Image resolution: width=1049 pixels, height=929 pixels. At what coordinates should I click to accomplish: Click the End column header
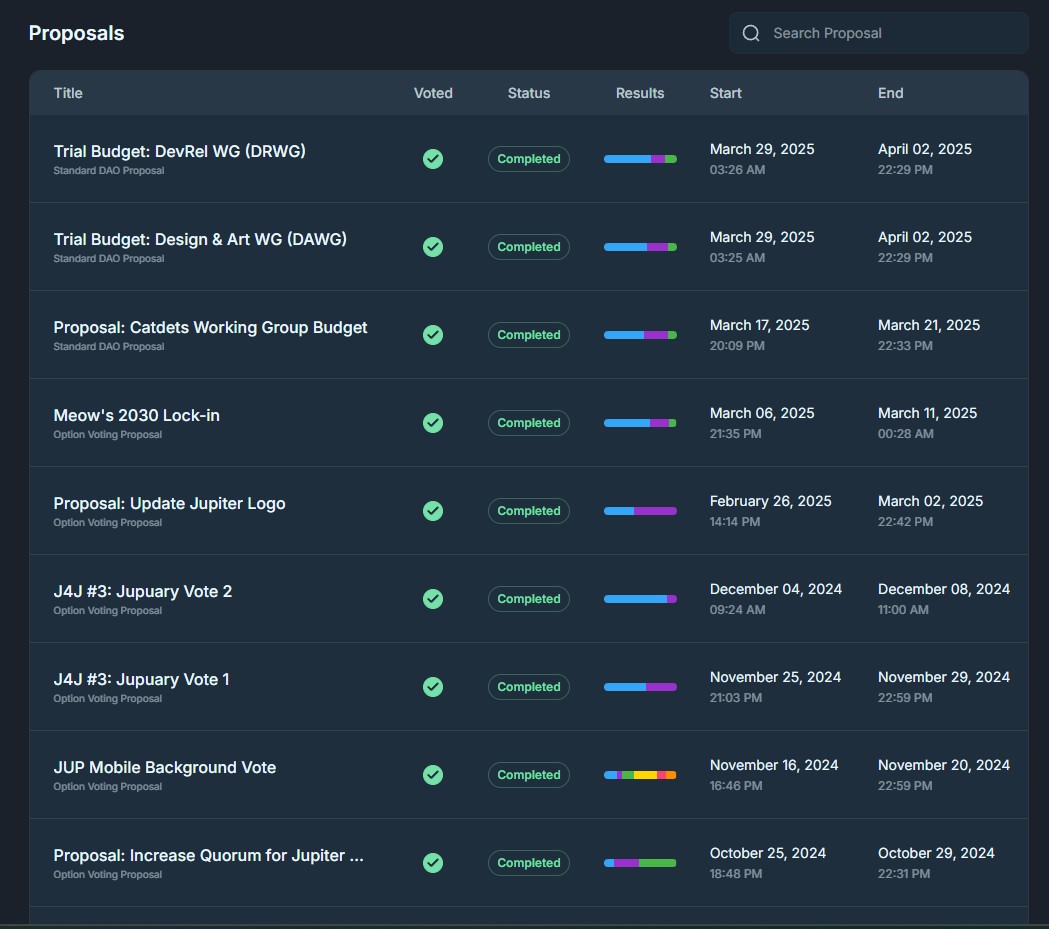tap(890, 93)
